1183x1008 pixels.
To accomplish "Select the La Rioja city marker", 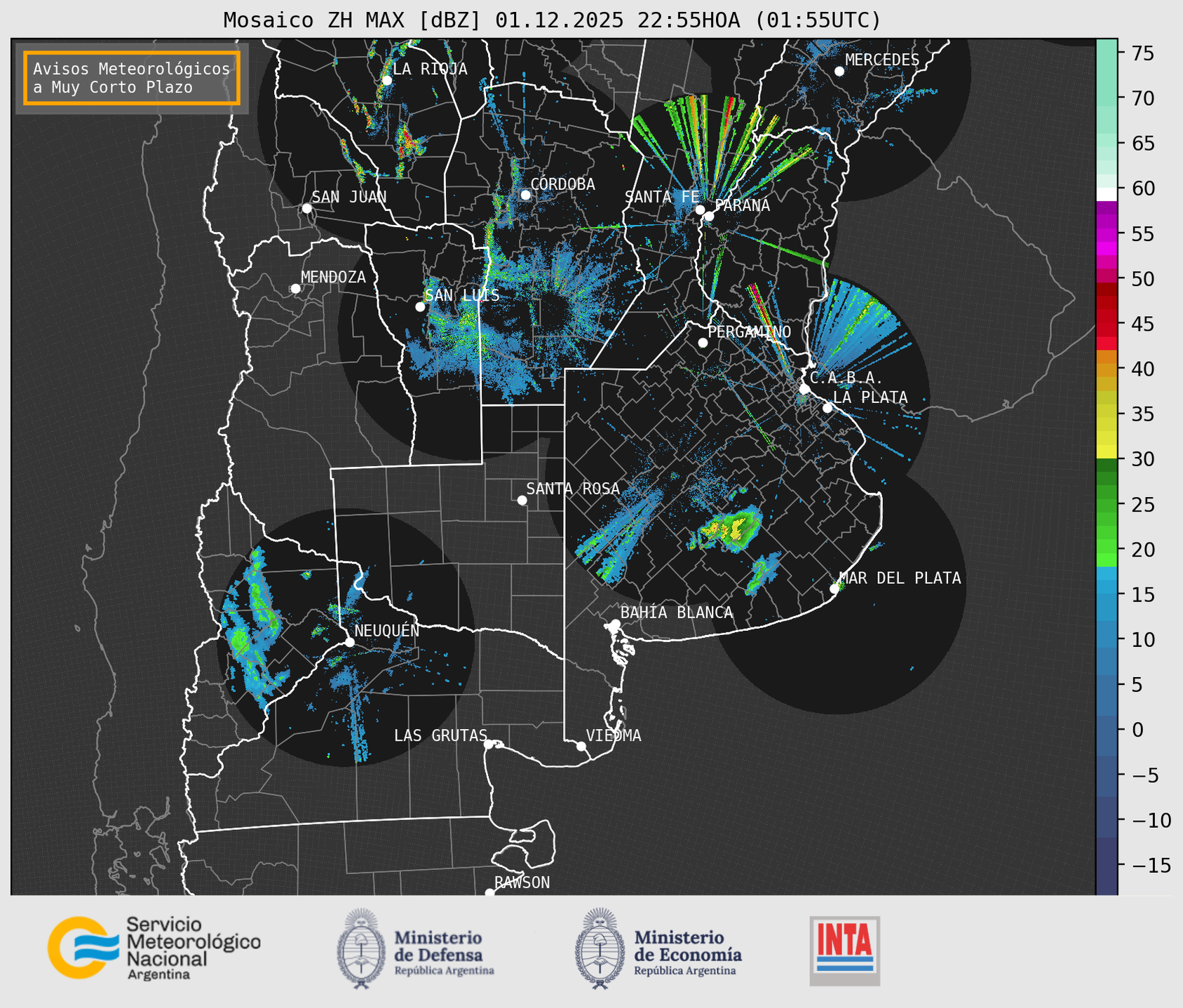I will click(x=386, y=81).
